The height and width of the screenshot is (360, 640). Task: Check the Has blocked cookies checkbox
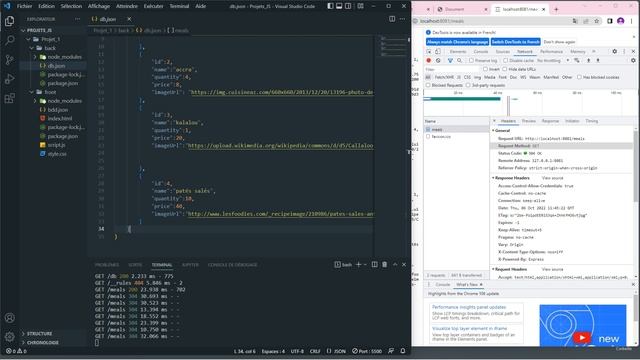coord(579,77)
